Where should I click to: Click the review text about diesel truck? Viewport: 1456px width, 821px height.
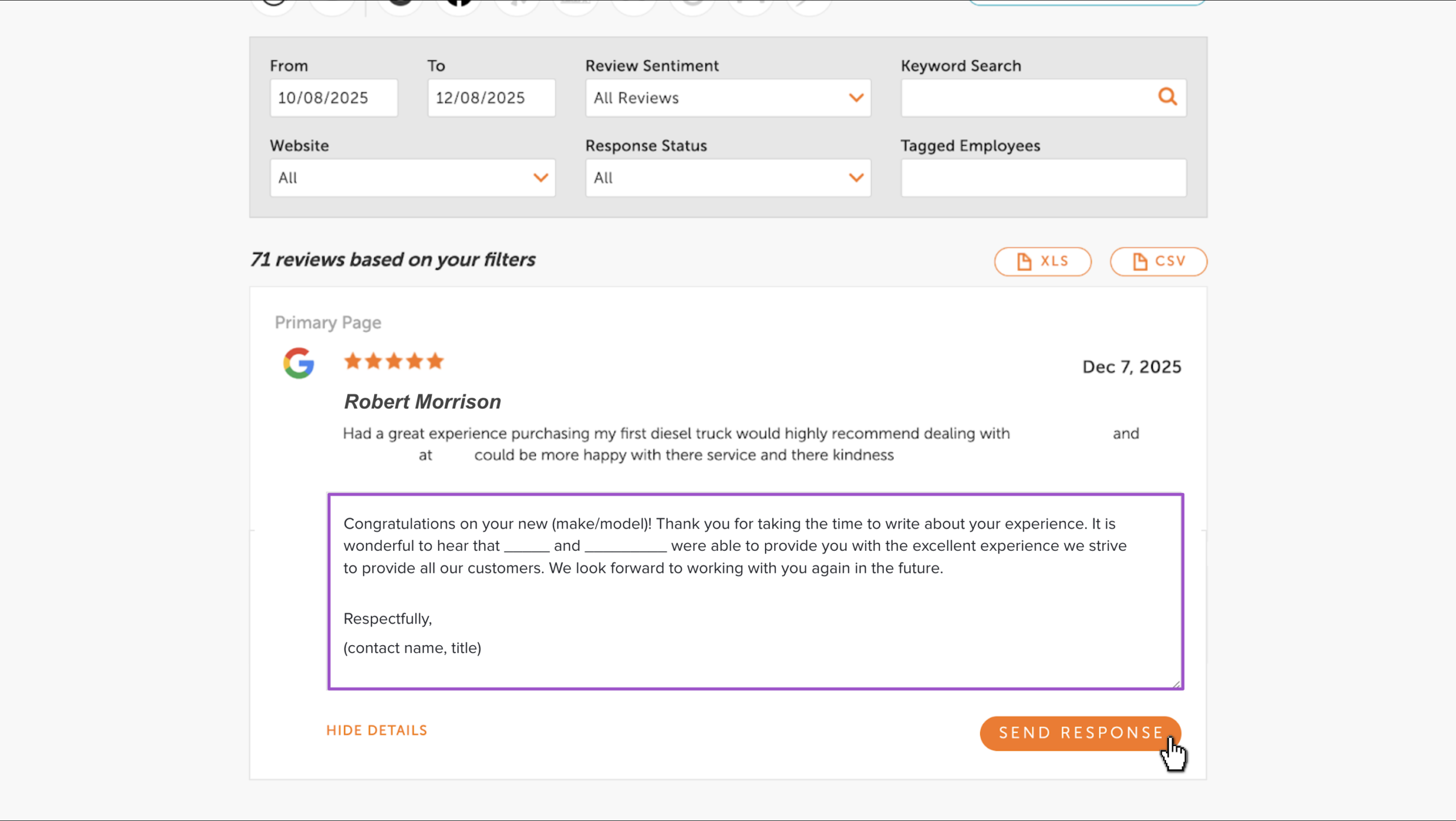[x=741, y=444]
